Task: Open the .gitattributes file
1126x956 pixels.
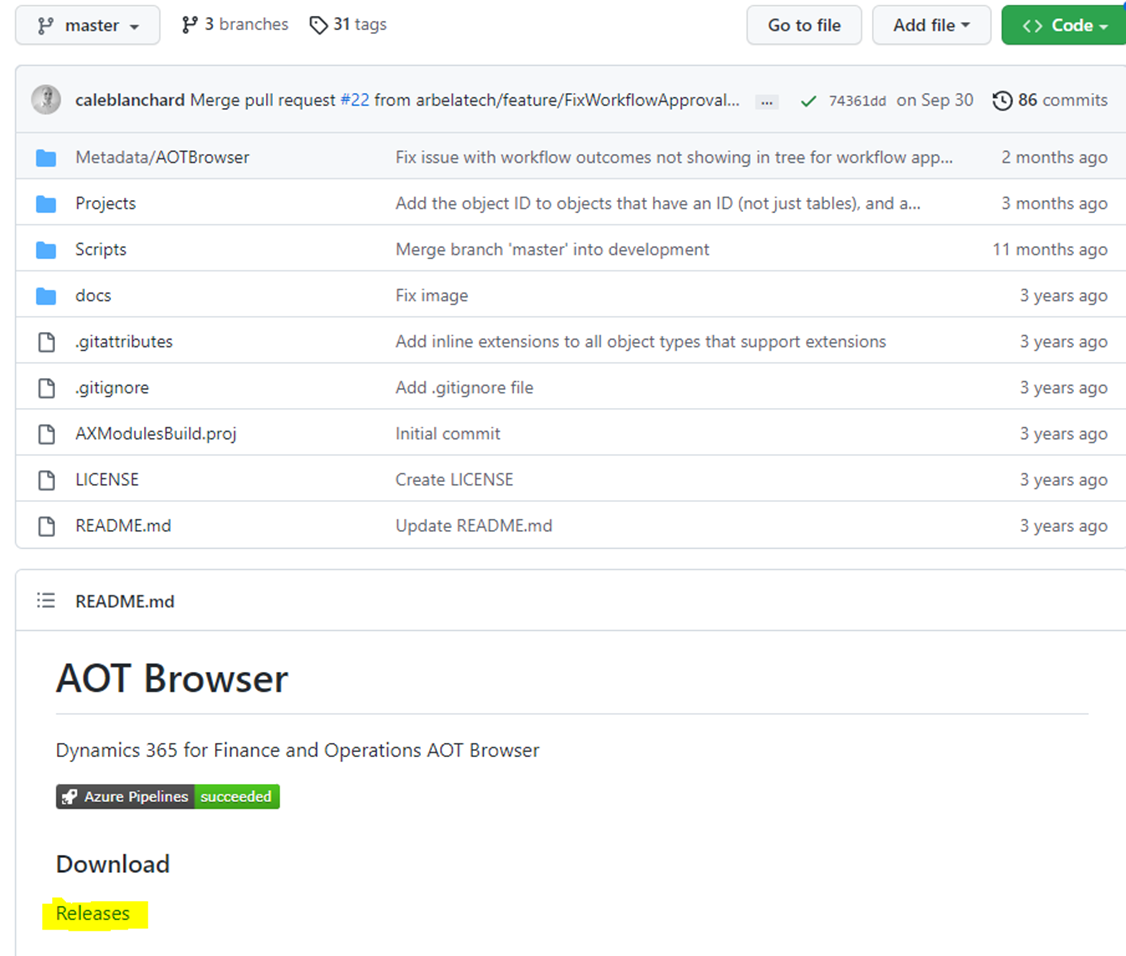Action: pos(124,341)
